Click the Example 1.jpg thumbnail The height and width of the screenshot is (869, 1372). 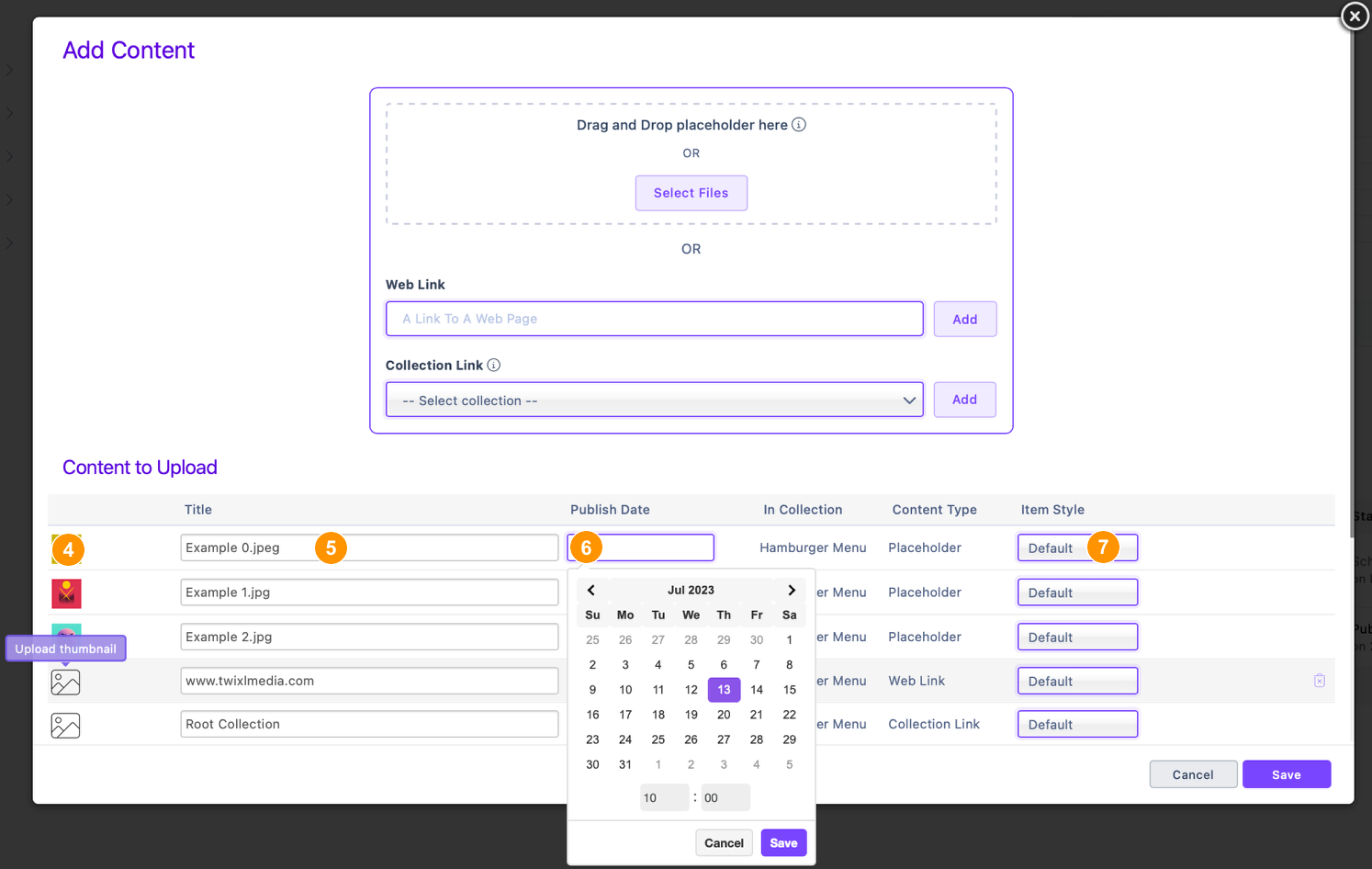[x=66, y=593]
